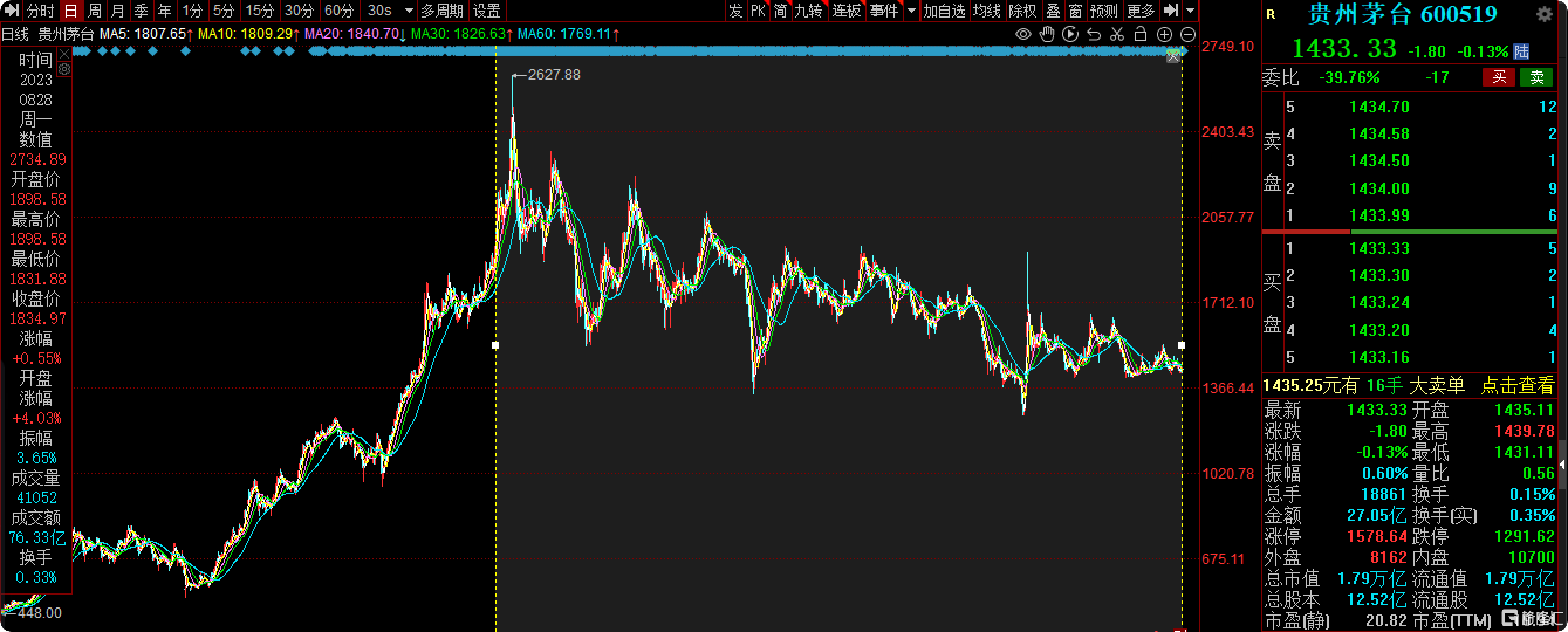This screenshot has width=1568, height=632.
Task: Toggle the eye visibility icon
Action: [x=1023, y=35]
